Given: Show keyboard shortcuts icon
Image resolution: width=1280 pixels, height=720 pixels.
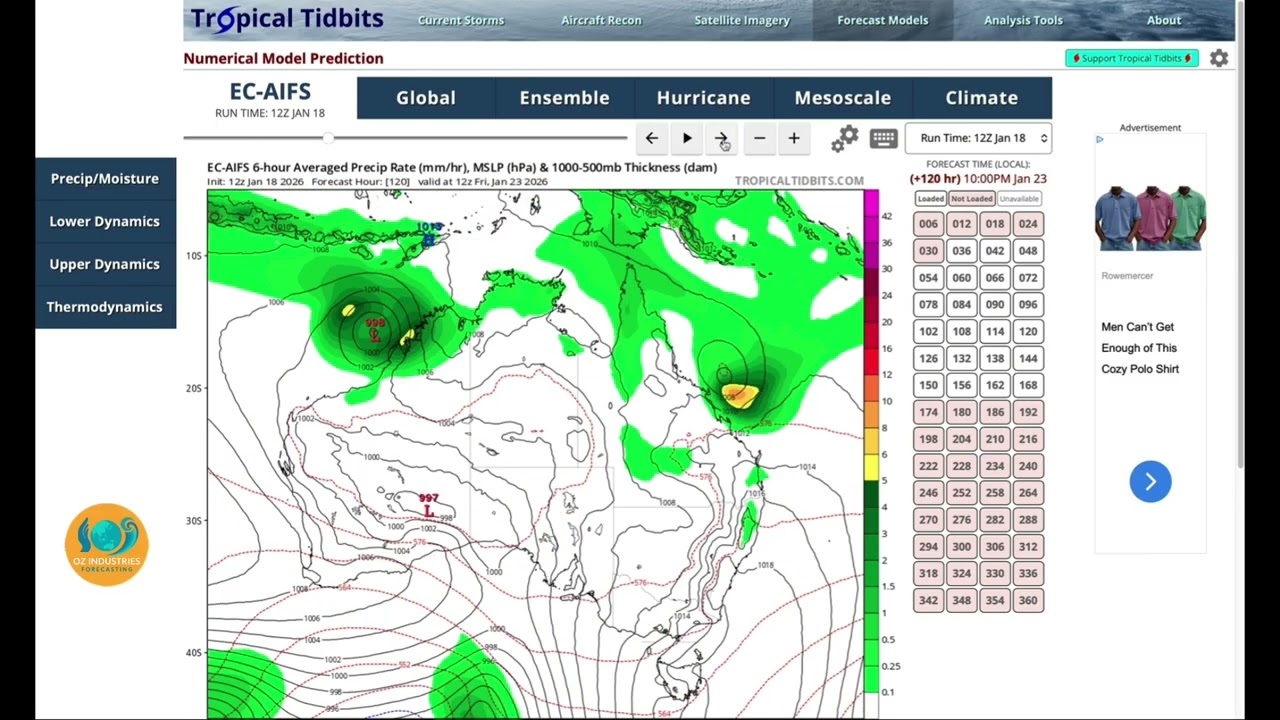Looking at the screenshot, I should [x=883, y=139].
